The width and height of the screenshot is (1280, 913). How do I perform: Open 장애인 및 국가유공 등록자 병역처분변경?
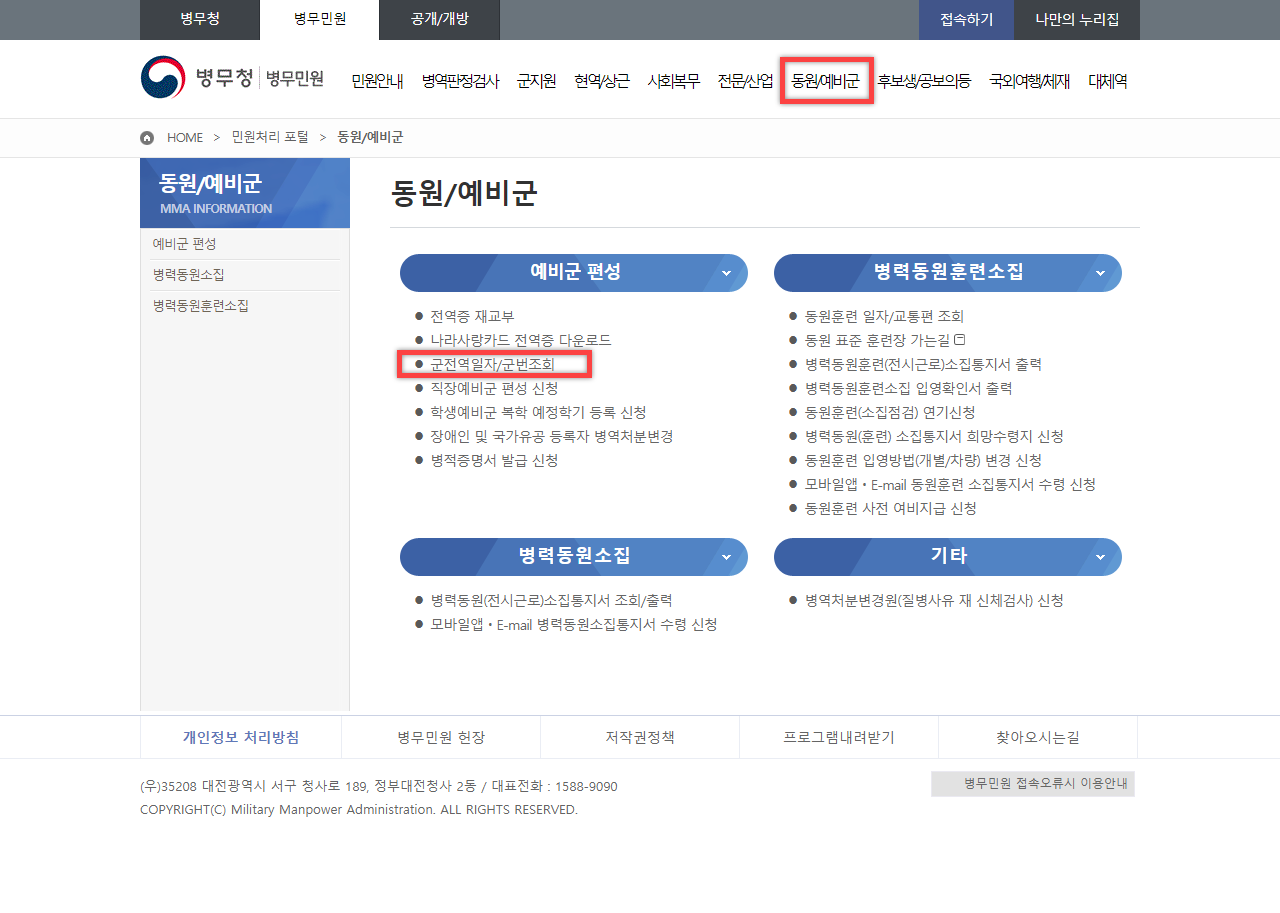tap(551, 437)
